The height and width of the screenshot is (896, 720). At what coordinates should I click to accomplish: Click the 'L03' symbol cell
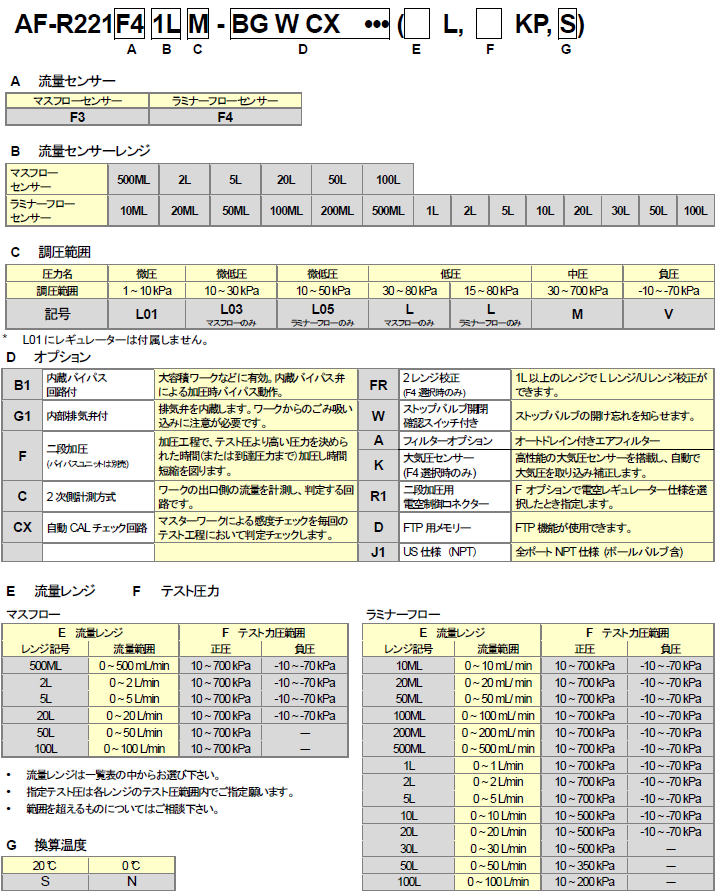click(231, 314)
